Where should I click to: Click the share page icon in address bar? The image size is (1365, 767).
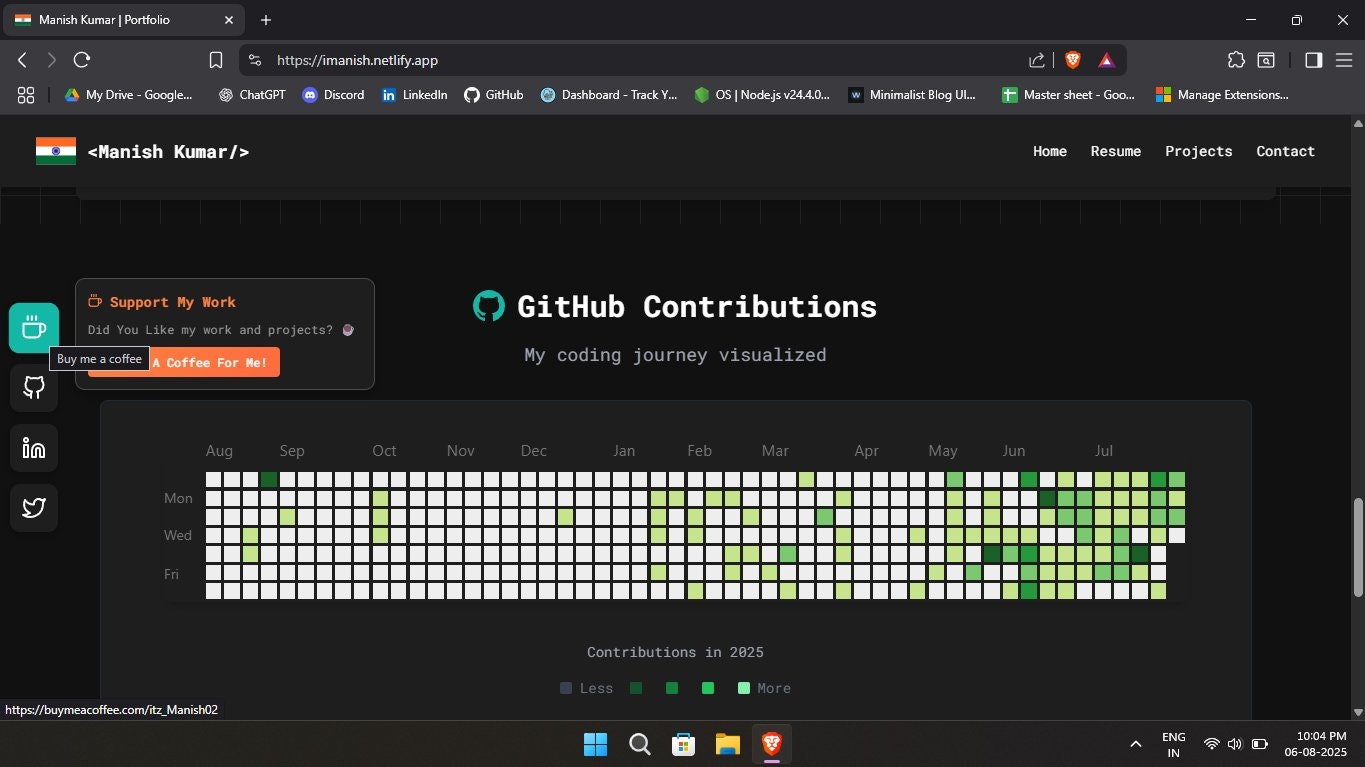pyautogui.click(x=1037, y=60)
